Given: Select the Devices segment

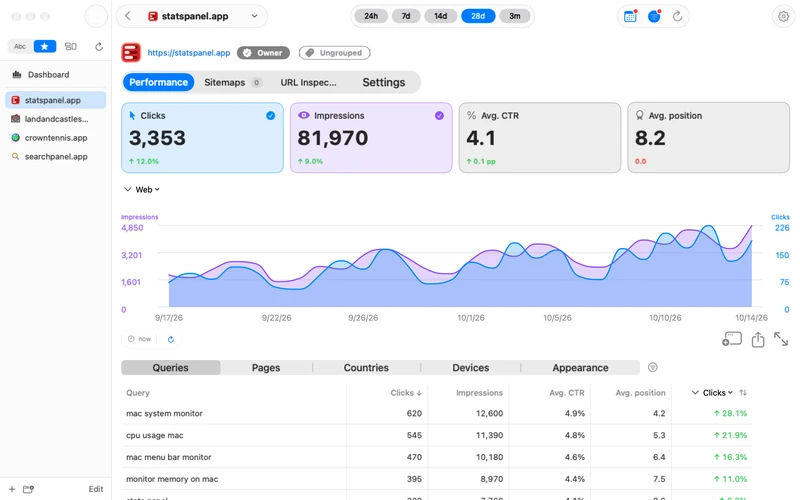Looking at the screenshot, I should (470, 367).
